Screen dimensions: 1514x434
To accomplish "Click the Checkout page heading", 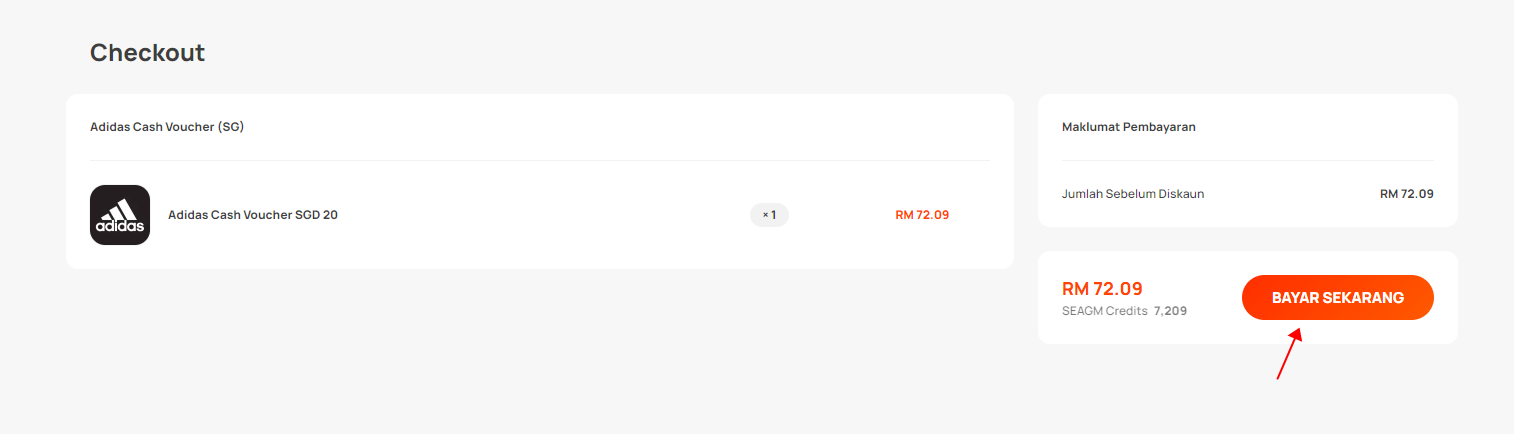I will click(147, 52).
